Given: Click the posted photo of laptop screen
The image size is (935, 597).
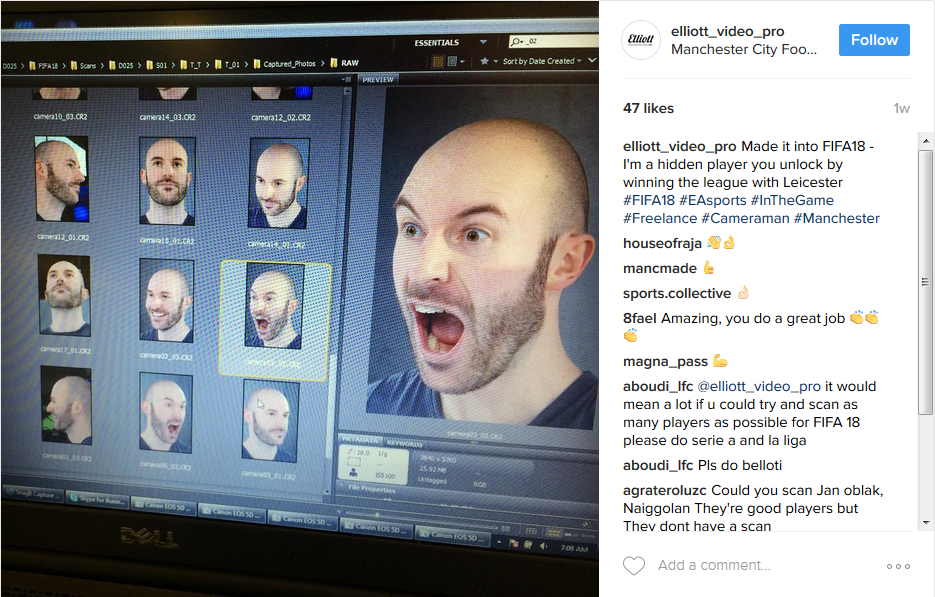Looking at the screenshot, I should pyautogui.click(x=299, y=298).
